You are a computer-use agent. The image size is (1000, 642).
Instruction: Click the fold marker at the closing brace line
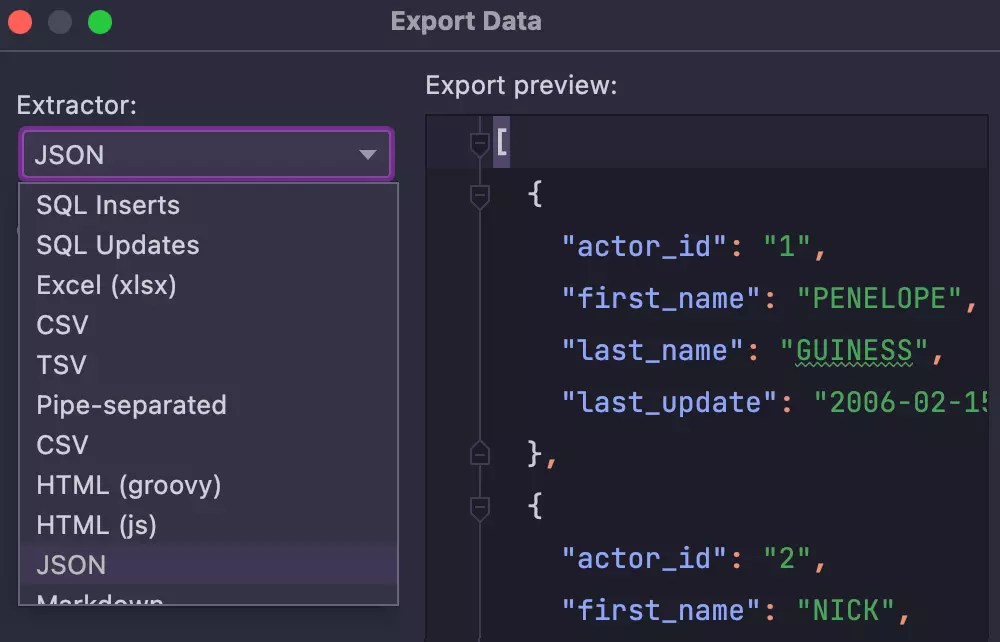[478, 455]
